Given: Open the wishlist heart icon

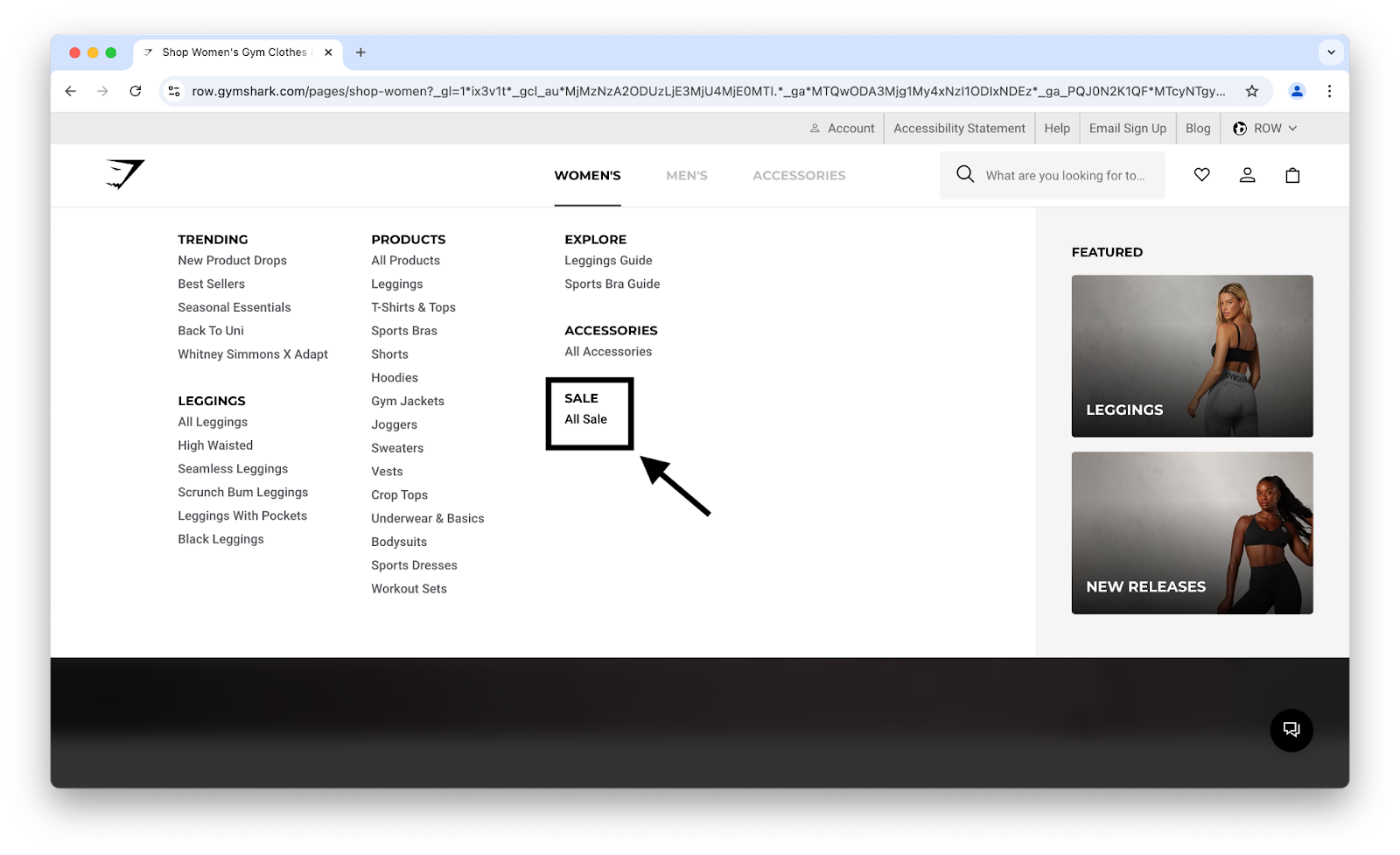Looking at the screenshot, I should pos(1202,175).
